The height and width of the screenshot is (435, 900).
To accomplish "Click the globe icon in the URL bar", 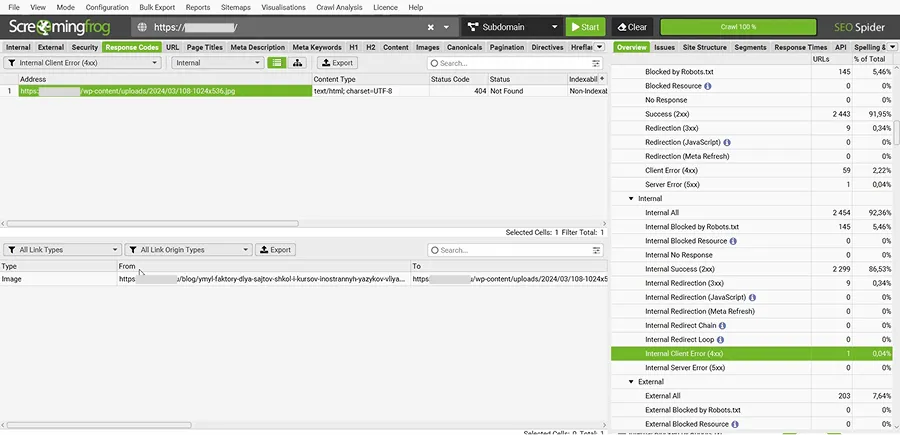I will [142, 27].
